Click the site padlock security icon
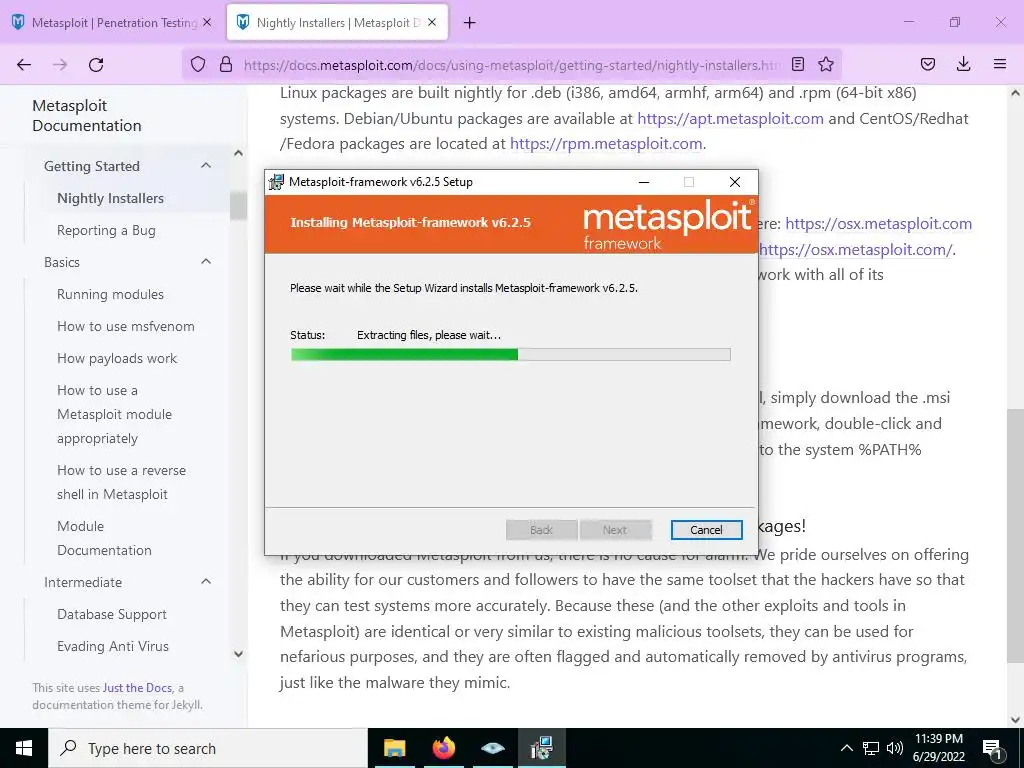The height and width of the screenshot is (768, 1024). [x=226, y=64]
